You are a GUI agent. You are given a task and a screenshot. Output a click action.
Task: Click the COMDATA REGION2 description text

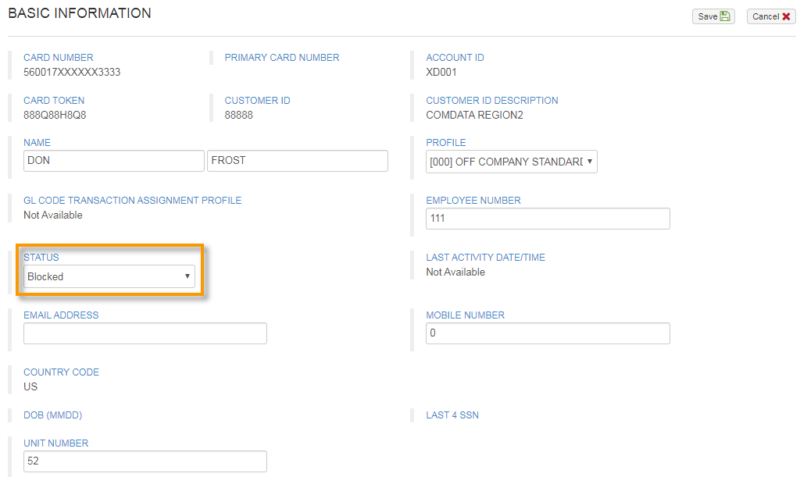(x=474, y=115)
